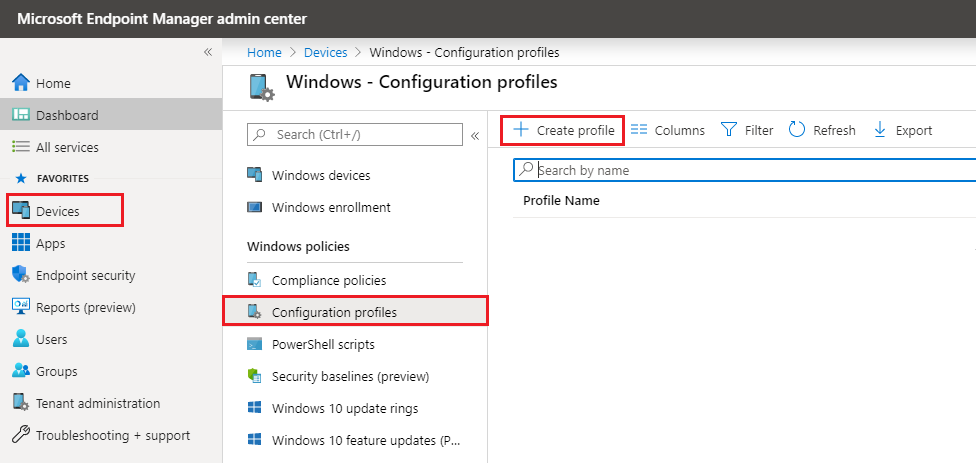Open Endpoint security shield icon
This screenshot has height=466, width=976.
click(21, 275)
